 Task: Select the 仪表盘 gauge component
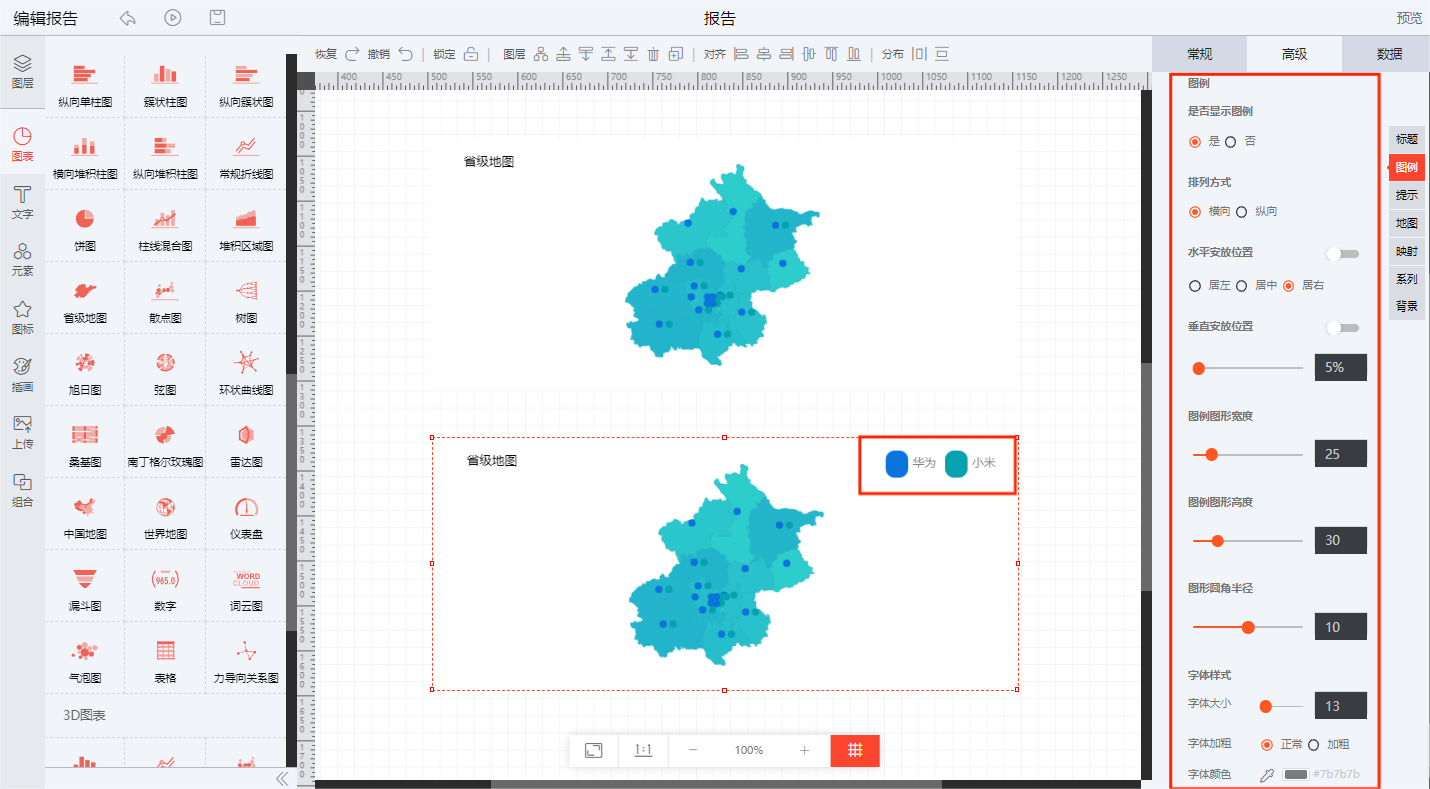[x=246, y=516]
